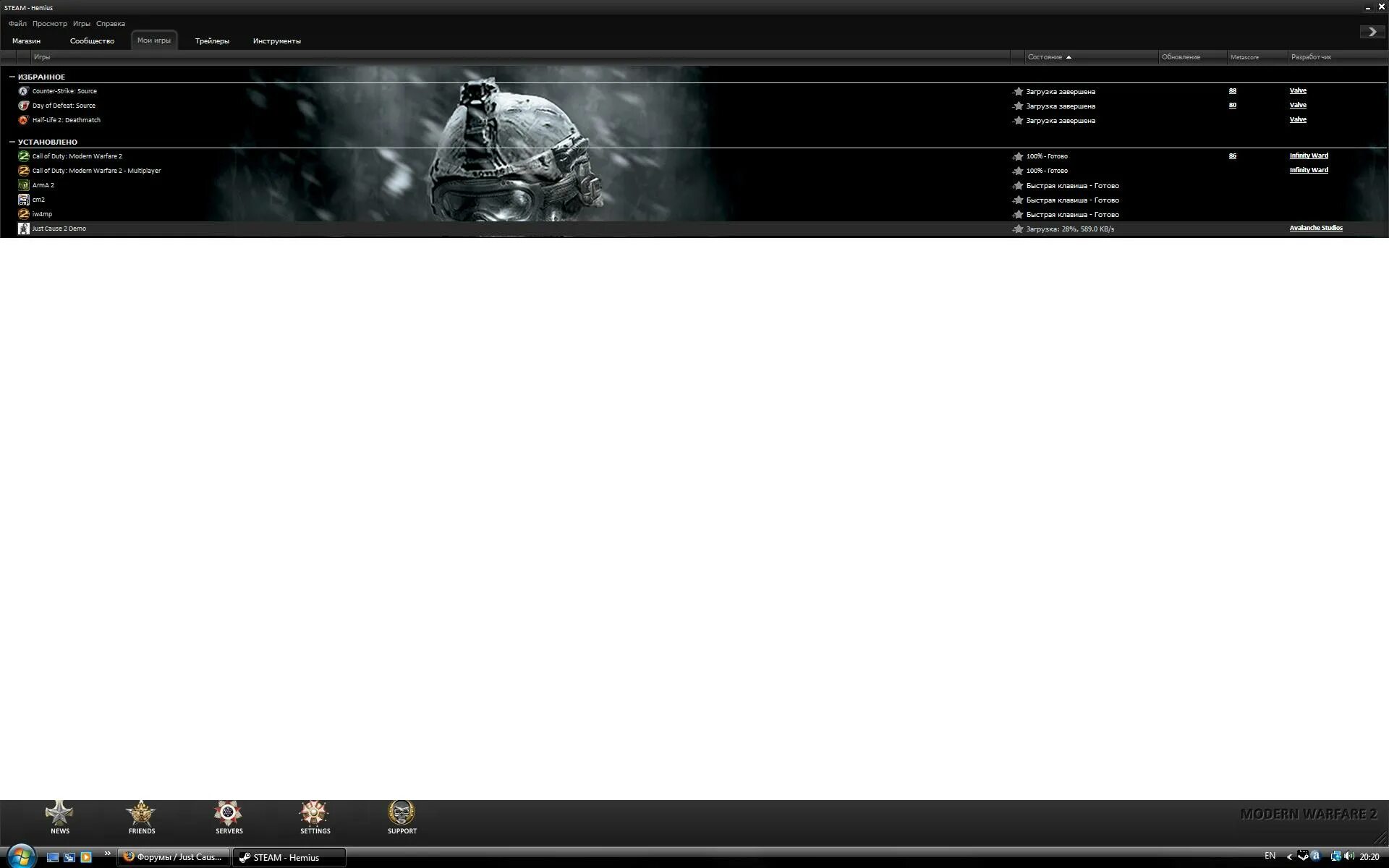The image size is (1389, 868).
Task: Toggle favorite star for Modern Warfare 2 - Multiplayer
Action: (1018, 171)
